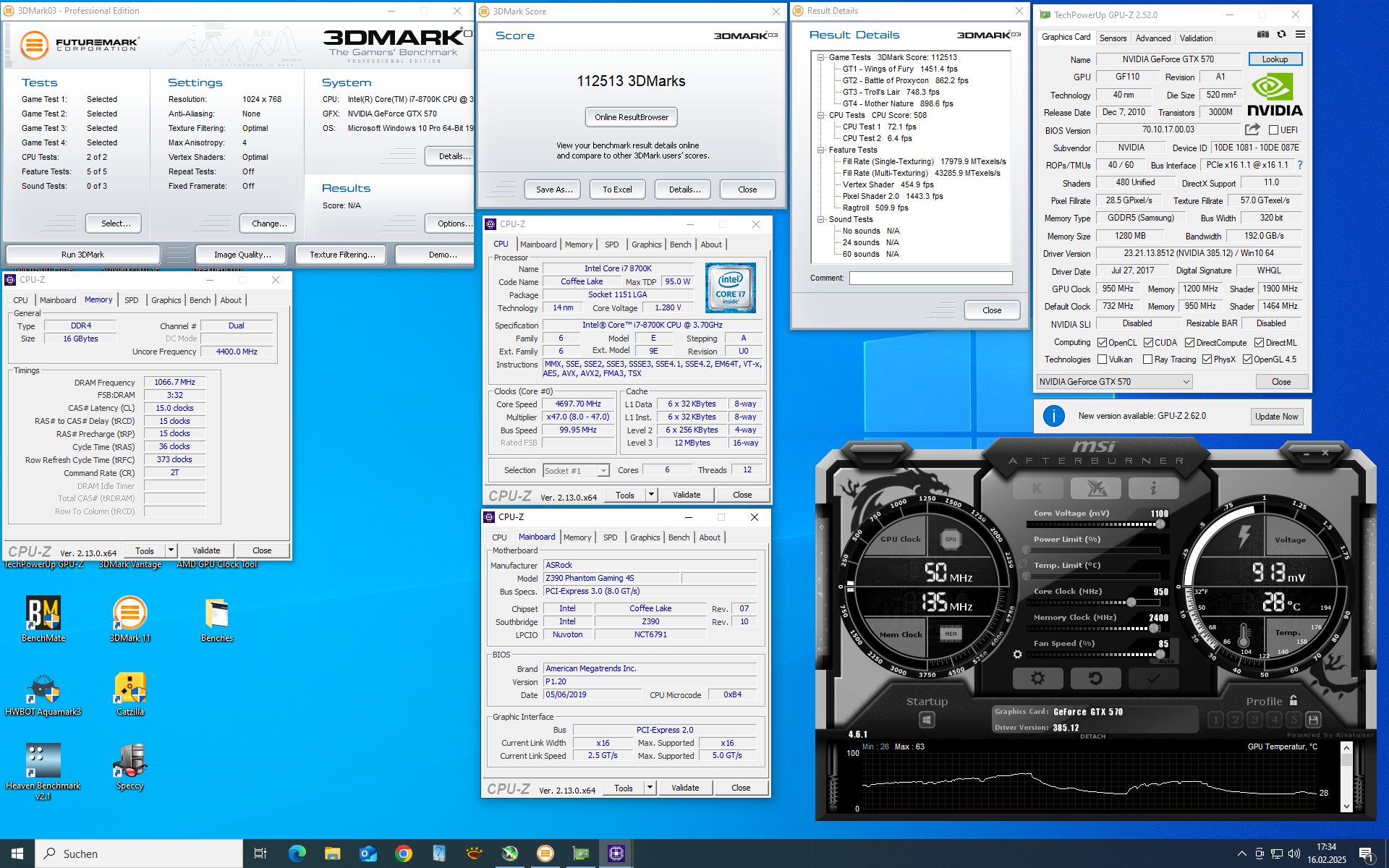Click the Online ResultBrowser button
The width and height of the screenshot is (1389, 868).
pyautogui.click(x=632, y=117)
